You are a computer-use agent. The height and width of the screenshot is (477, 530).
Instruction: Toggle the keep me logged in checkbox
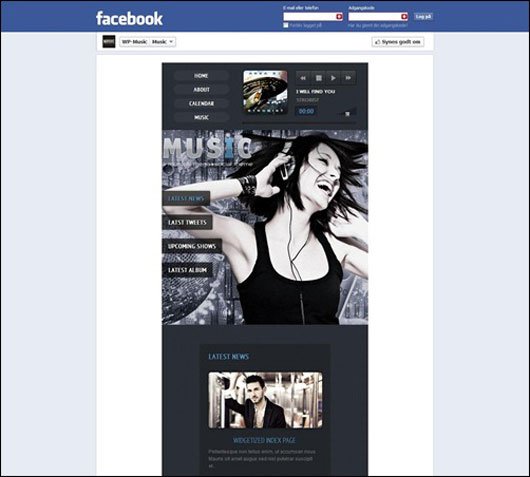[x=286, y=25]
